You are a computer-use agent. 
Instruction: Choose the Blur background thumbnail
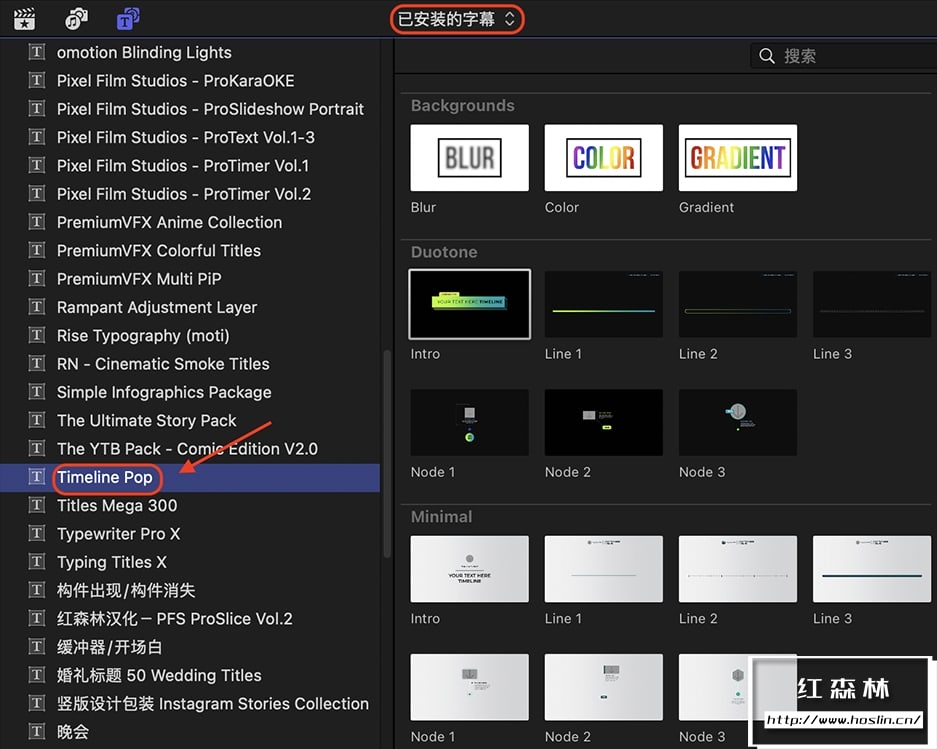[469, 158]
